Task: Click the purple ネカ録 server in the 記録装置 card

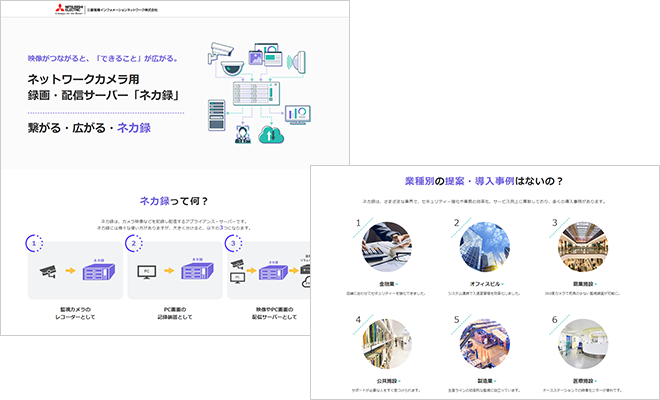Action: [x=198, y=271]
